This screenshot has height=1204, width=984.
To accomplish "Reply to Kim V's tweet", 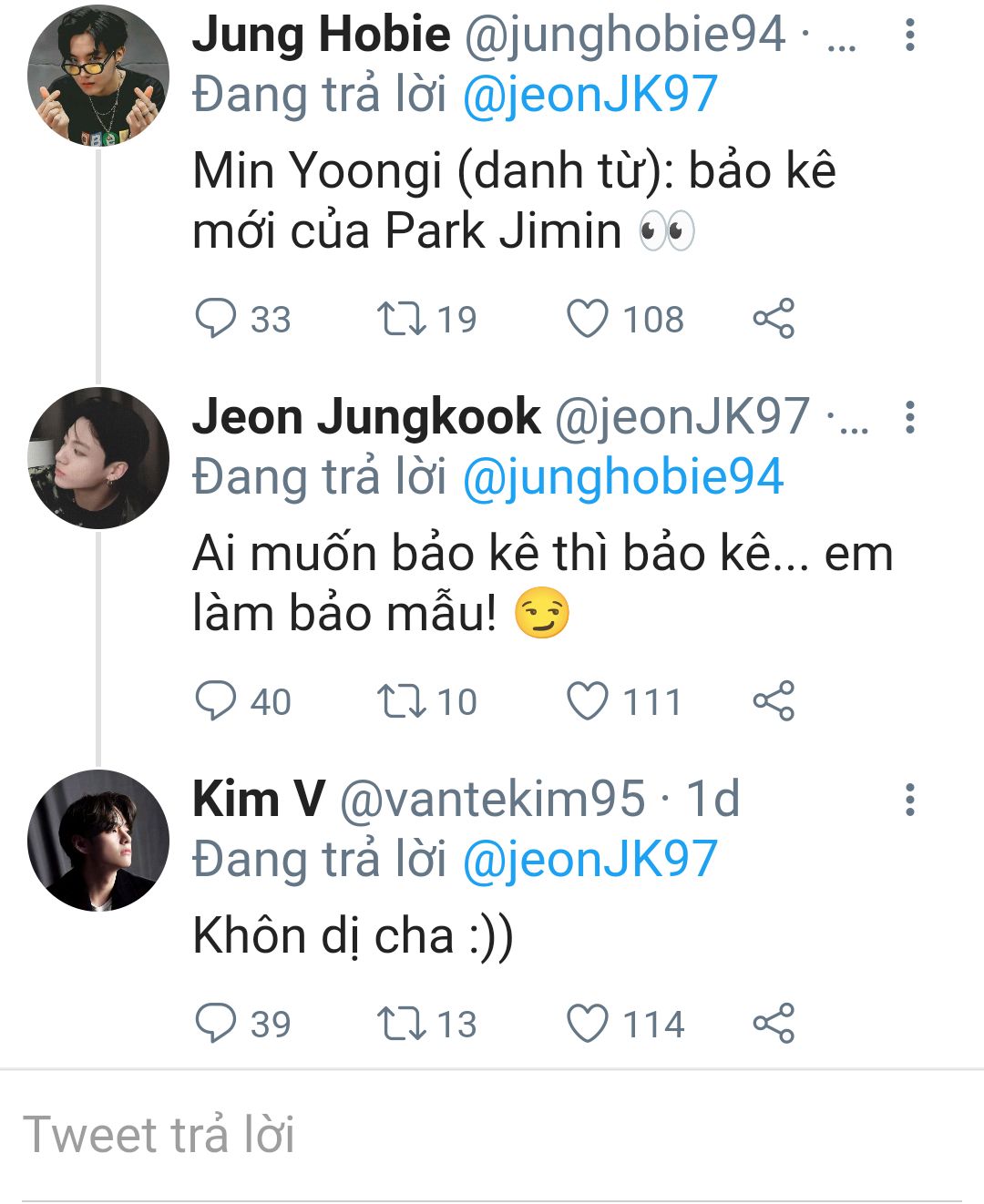I will tap(217, 1023).
